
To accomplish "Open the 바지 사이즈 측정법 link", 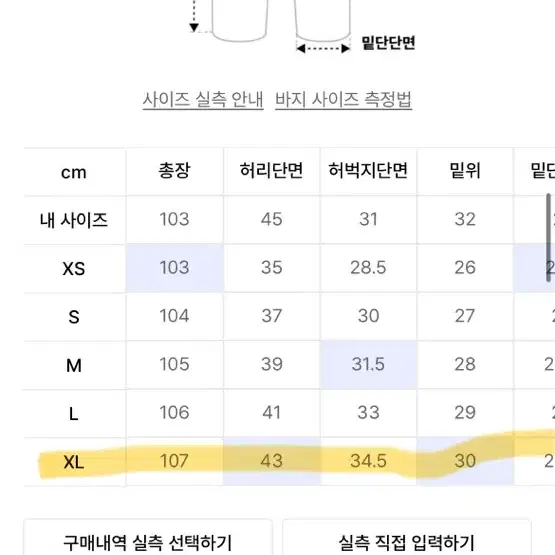I will point(343,99).
